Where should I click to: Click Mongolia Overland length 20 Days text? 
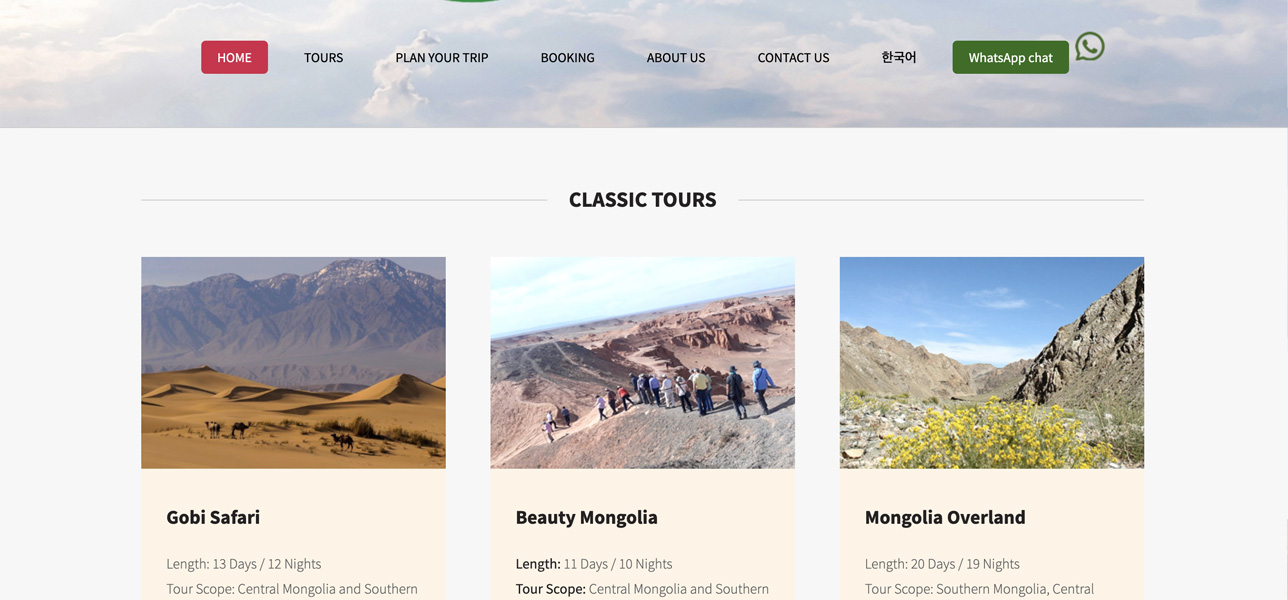[942, 563]
